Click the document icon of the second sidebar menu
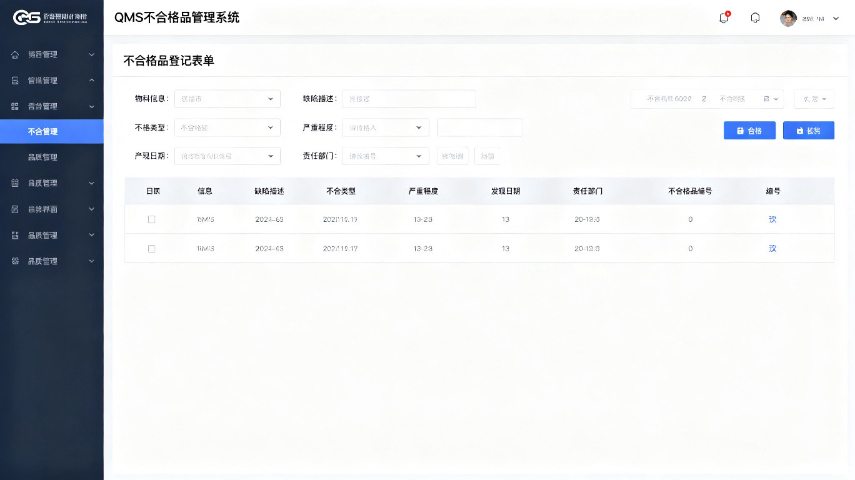The height and width of the screenshot is (480, 855). pos(15,81)
